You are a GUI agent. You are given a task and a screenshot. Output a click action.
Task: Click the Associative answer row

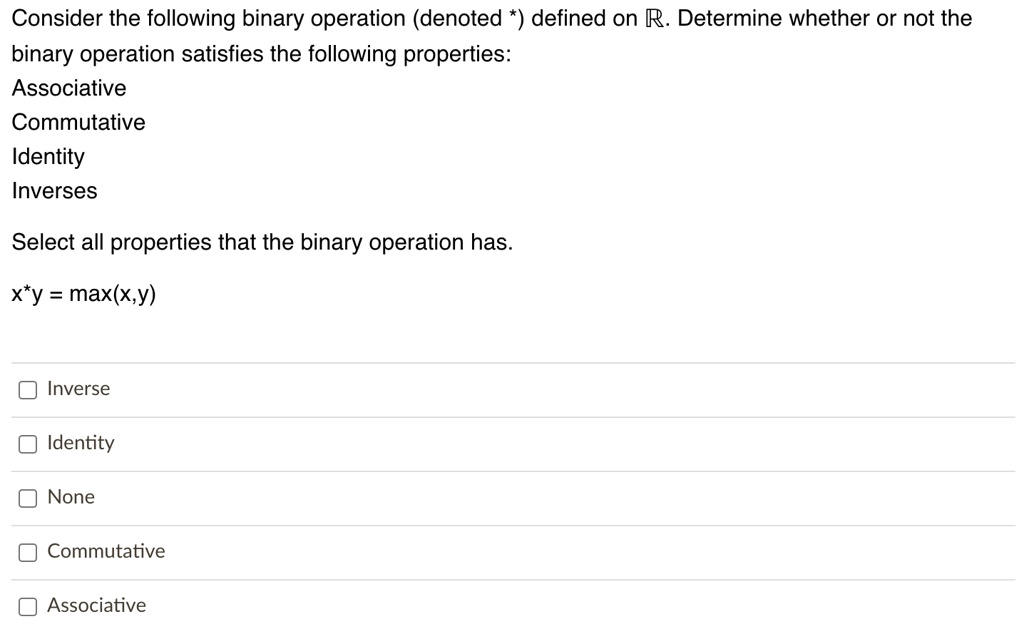tap(512, 605)
